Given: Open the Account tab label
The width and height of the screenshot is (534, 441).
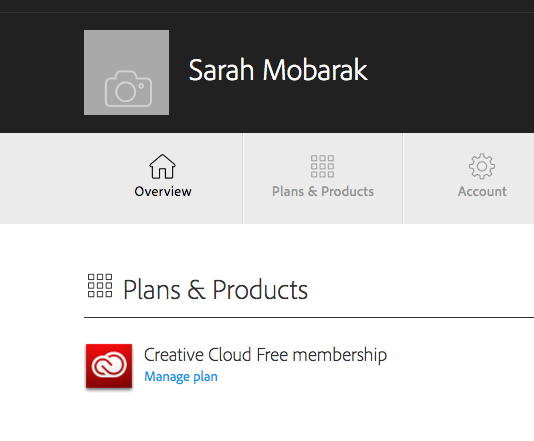Looking at the screenshot, I should (482, 191).
